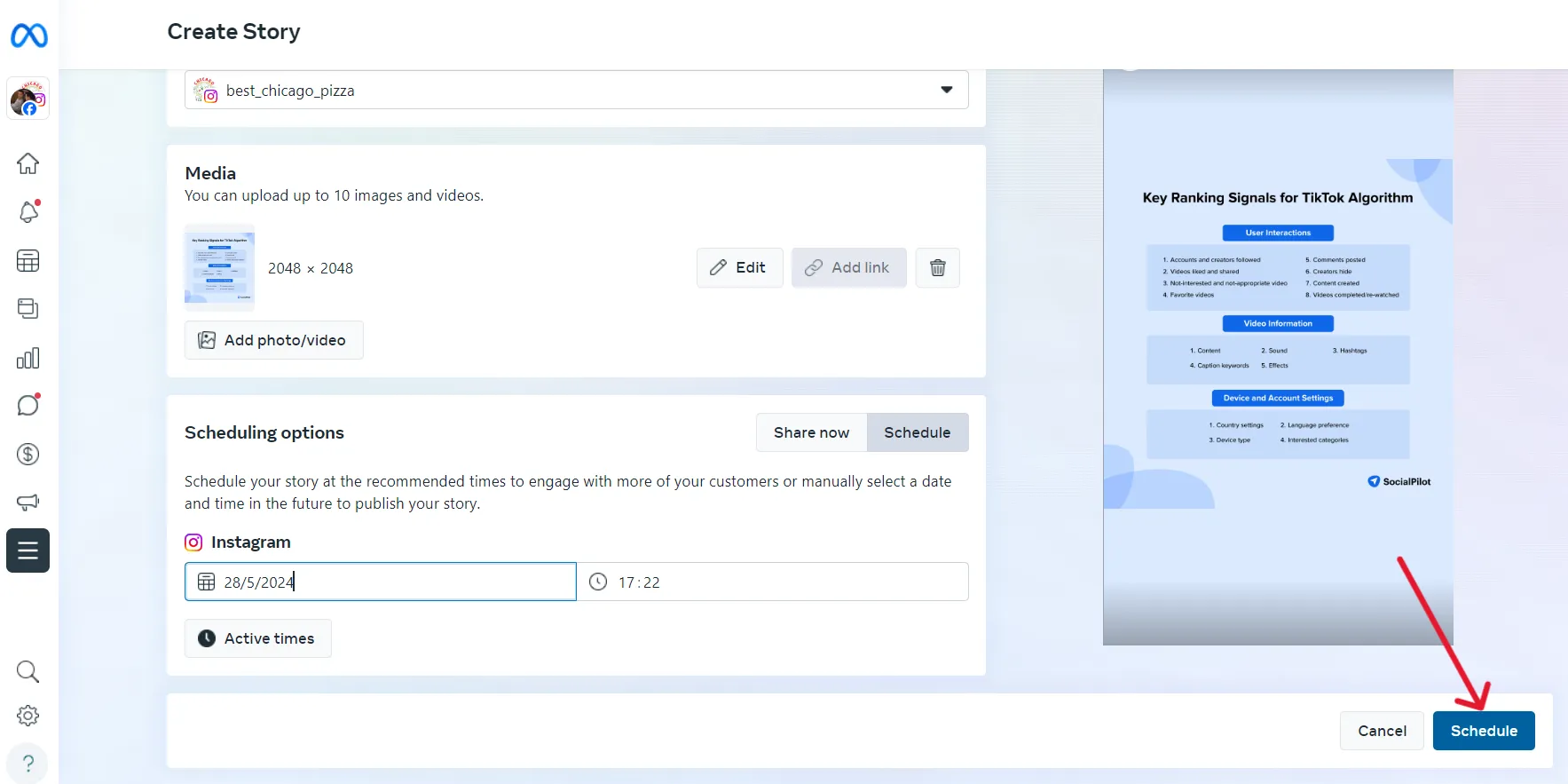Viewport: 1568px width, 784px height.
Task: Open the Monetization dollar icon
Action: pyautogui.click(x=28, y=454)
